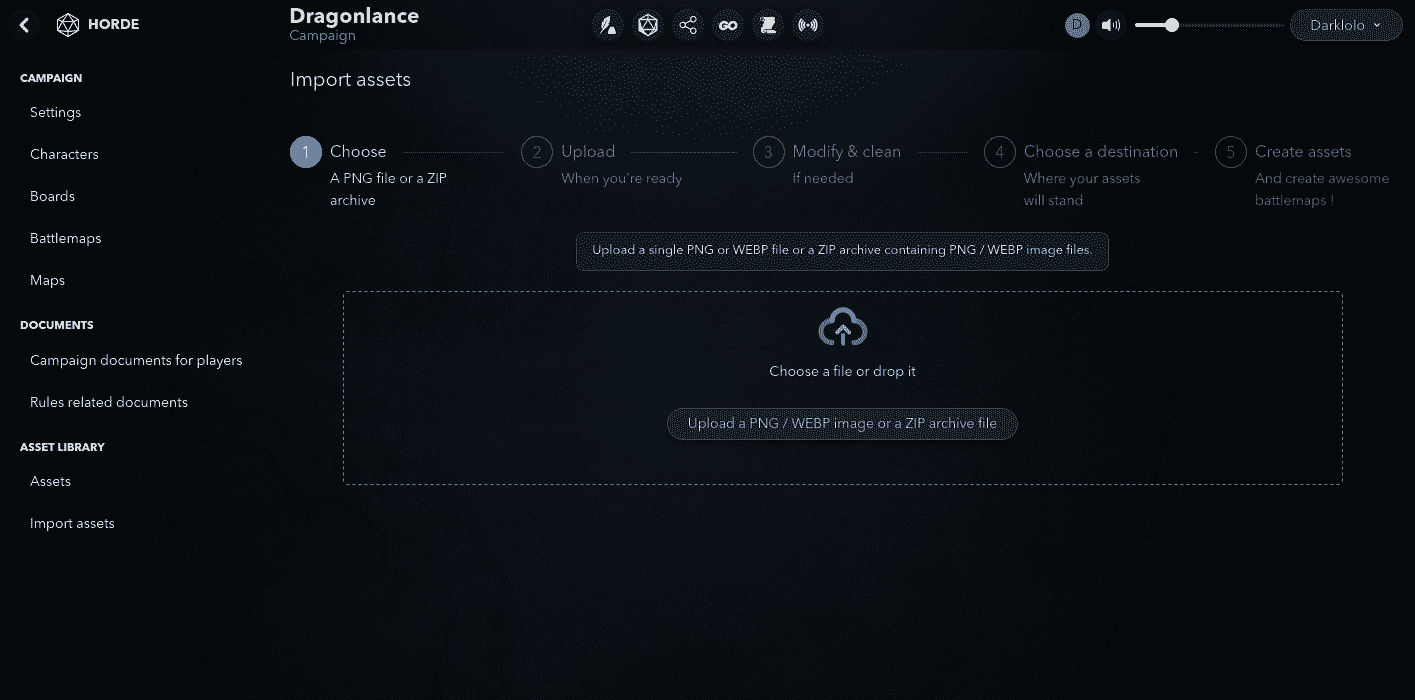Viewport: 1415px width, 700px height.
Task: Open the quill character sheet icon
Action: click(607, 25)
